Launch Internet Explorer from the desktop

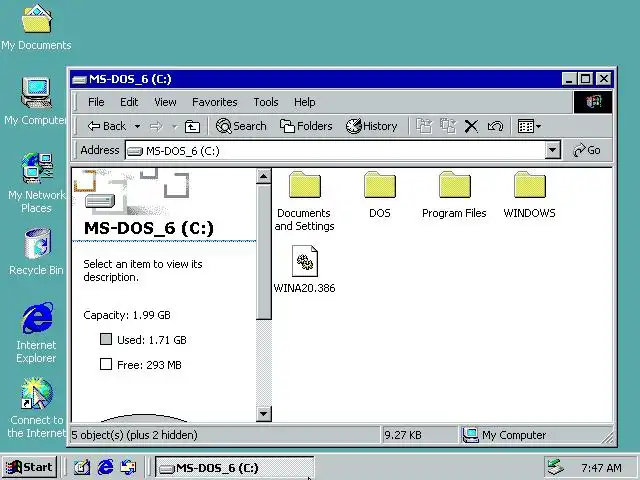click(36, 333)
